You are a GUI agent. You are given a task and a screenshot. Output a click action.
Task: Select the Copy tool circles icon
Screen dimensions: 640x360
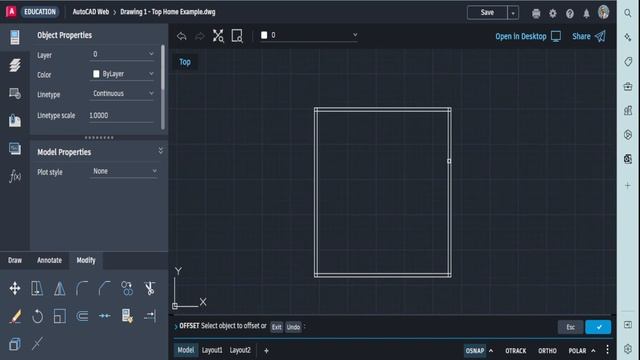coord(127,289)
